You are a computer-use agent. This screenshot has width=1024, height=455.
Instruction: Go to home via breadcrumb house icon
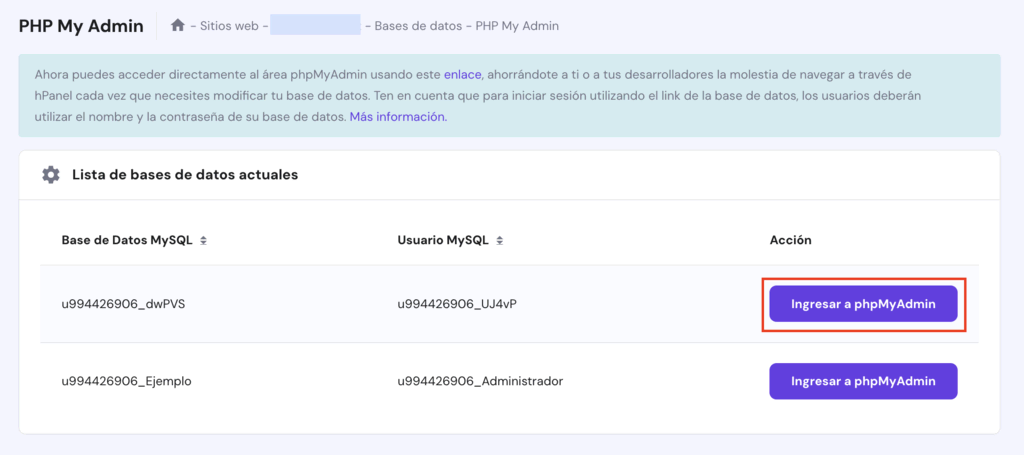[x=178, y=25]
